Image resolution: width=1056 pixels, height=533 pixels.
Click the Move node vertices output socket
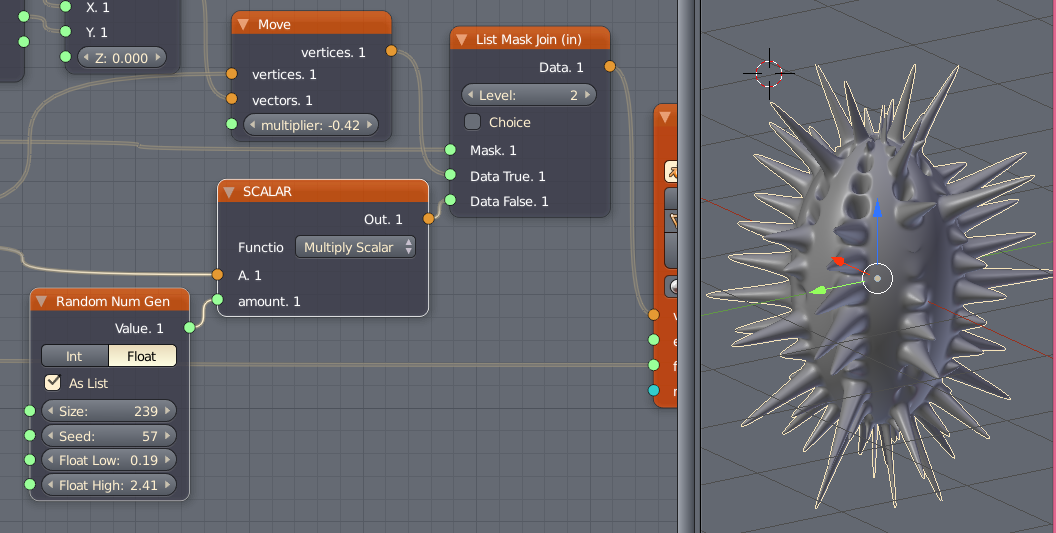[391, 51]
